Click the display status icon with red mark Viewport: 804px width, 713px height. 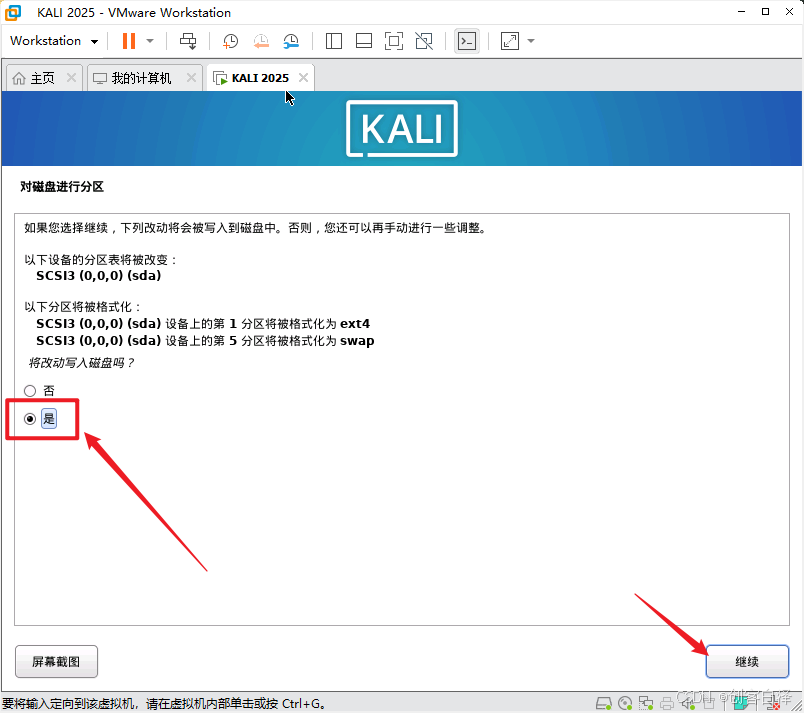pos(773,705)
